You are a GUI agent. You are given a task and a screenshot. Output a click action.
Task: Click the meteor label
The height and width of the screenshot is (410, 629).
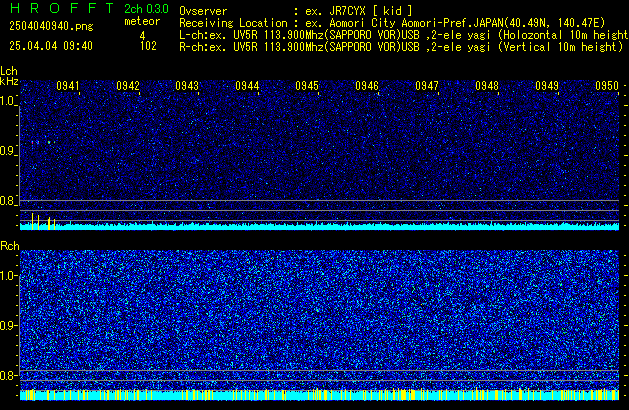coord(142,21)
